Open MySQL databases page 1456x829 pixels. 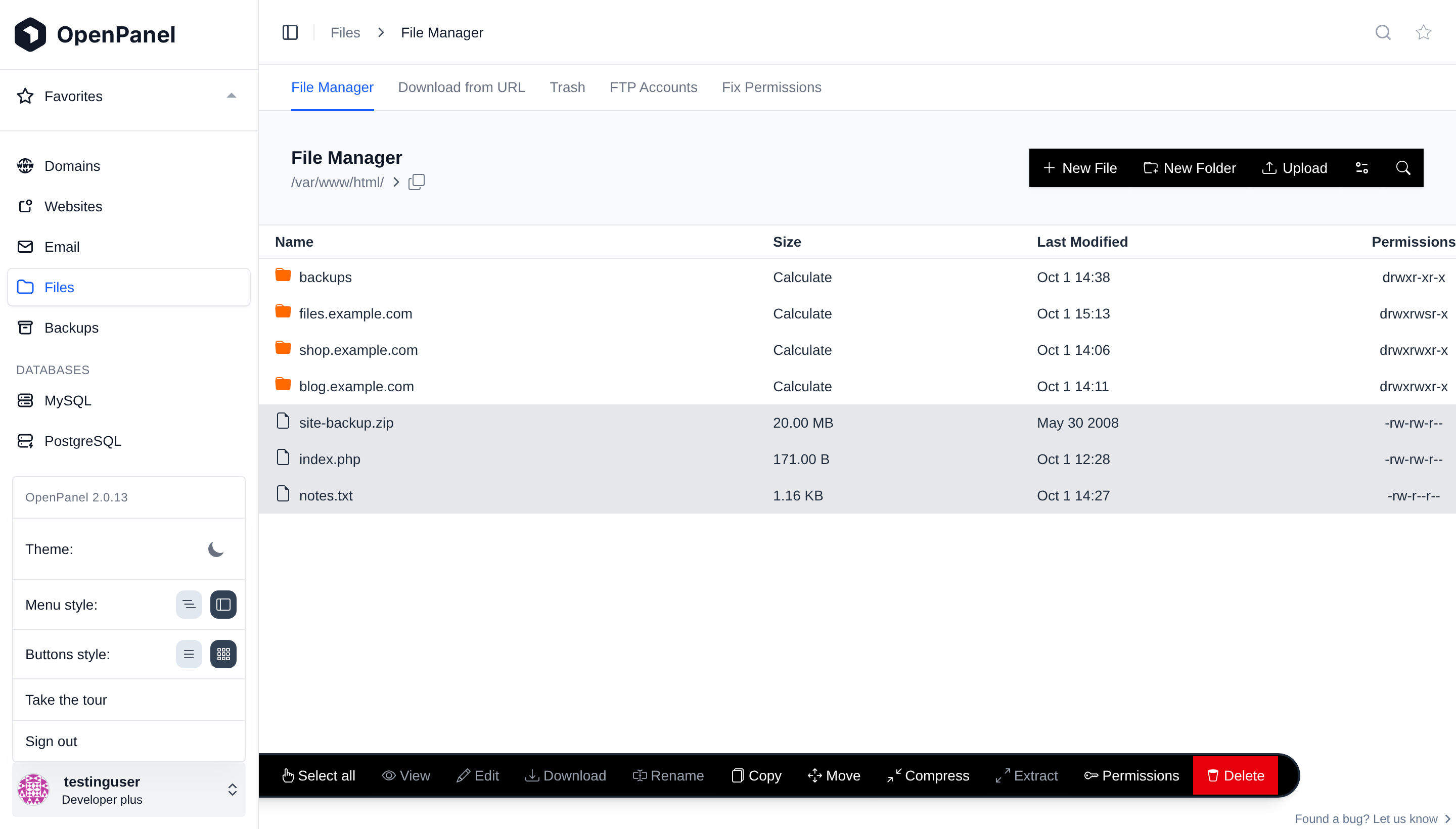(x=129, y=400)
